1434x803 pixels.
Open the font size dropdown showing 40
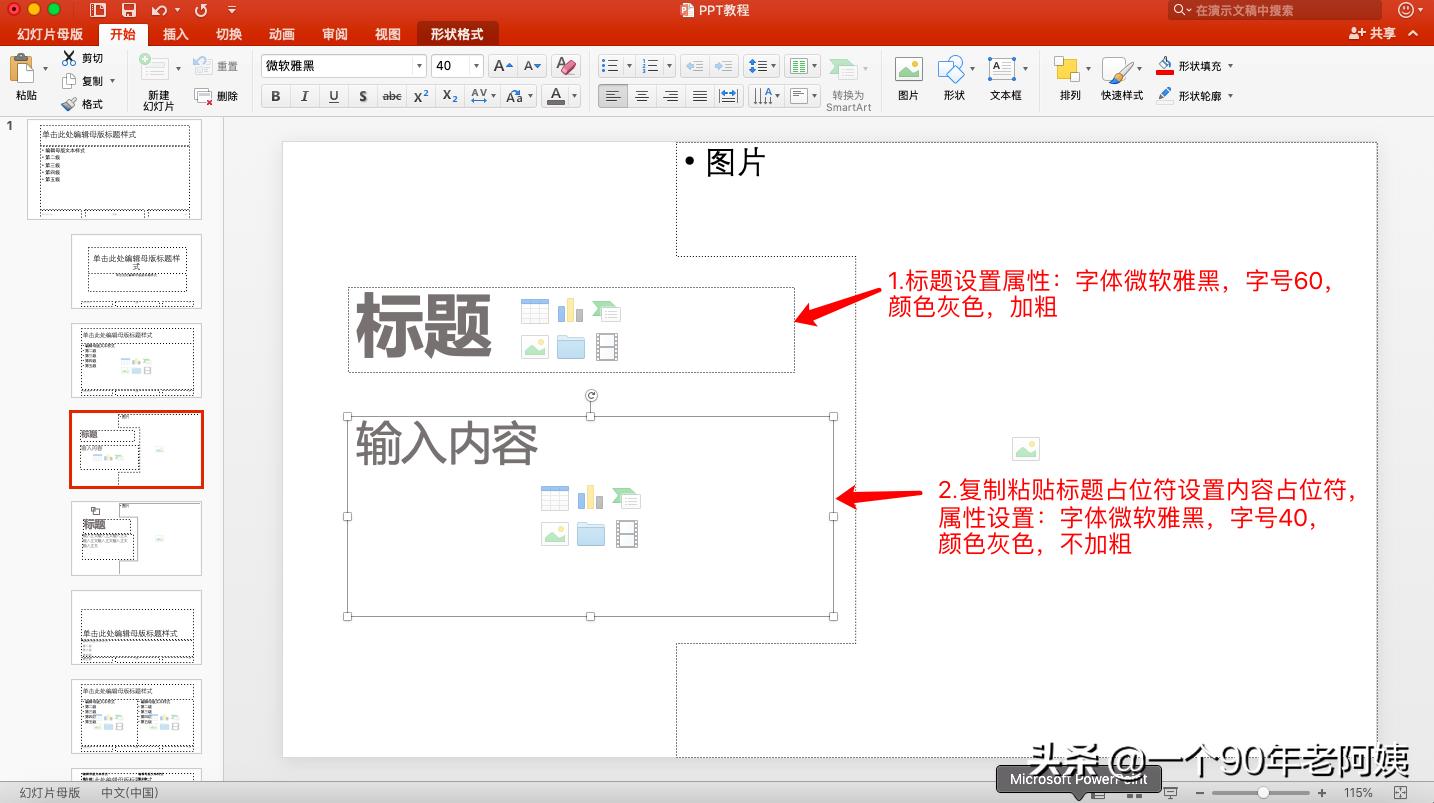click(x=475, y=65)
